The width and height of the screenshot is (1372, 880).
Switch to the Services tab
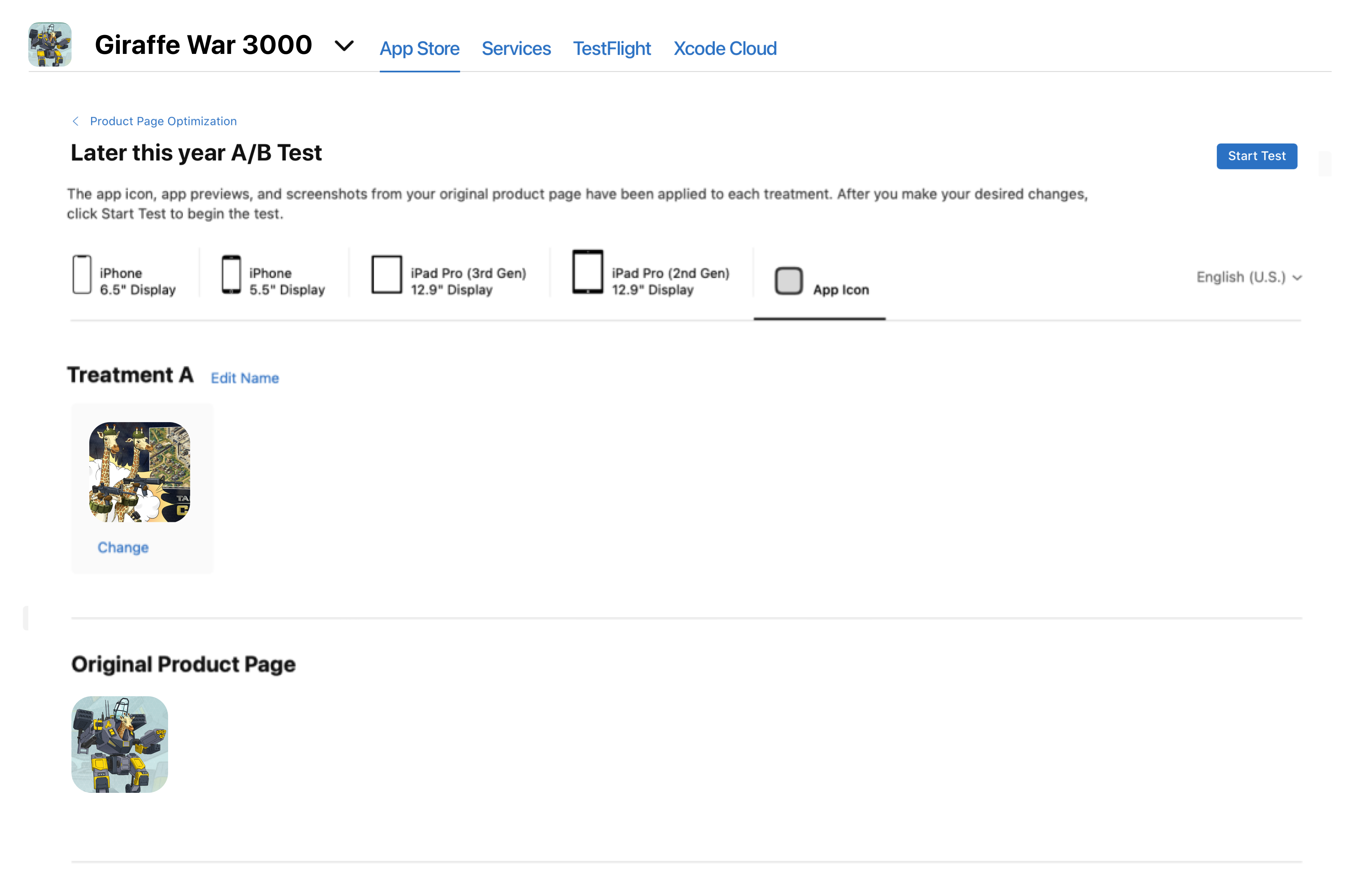[x=516, y=49]
